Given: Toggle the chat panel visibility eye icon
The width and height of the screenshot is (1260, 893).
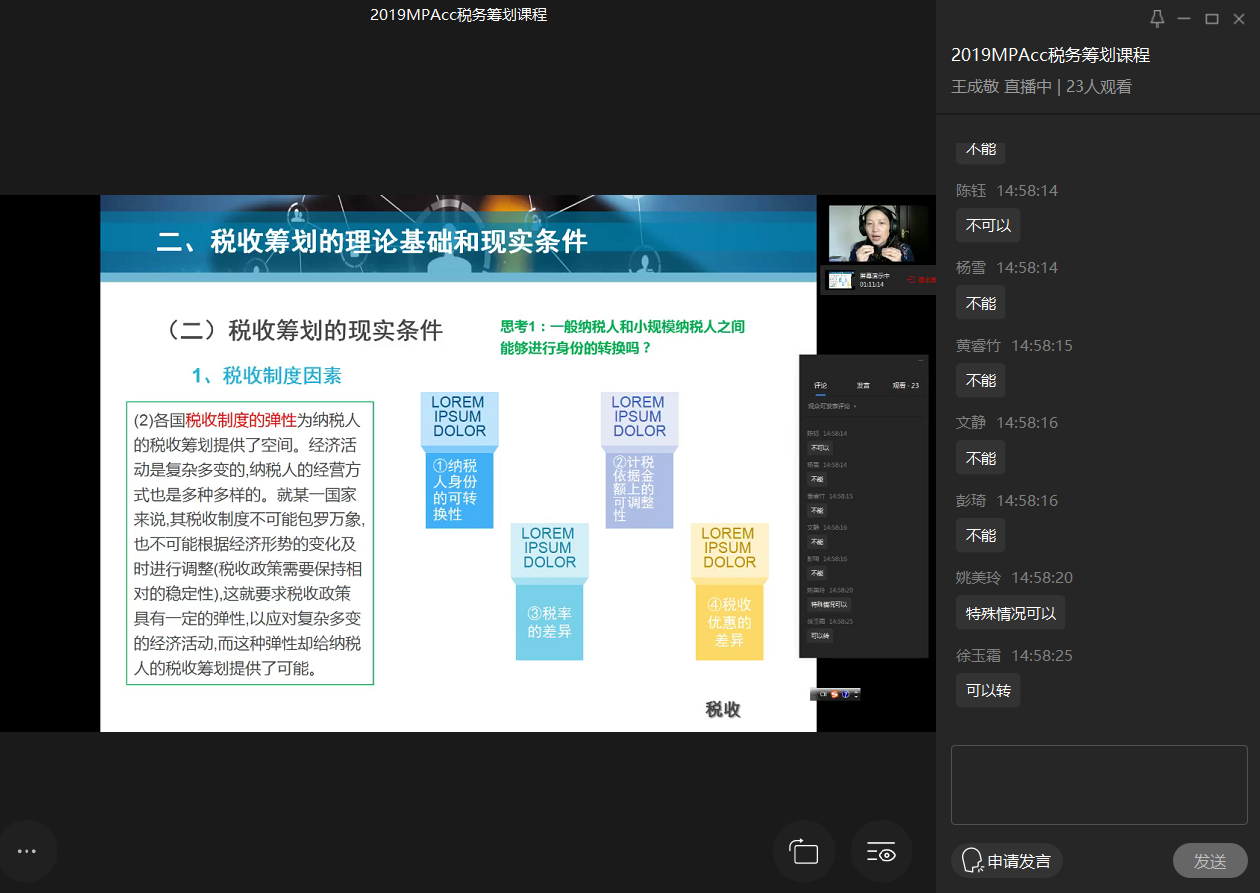Looking at the screenshot, I should pyautogui.click(x=881, y=852).
